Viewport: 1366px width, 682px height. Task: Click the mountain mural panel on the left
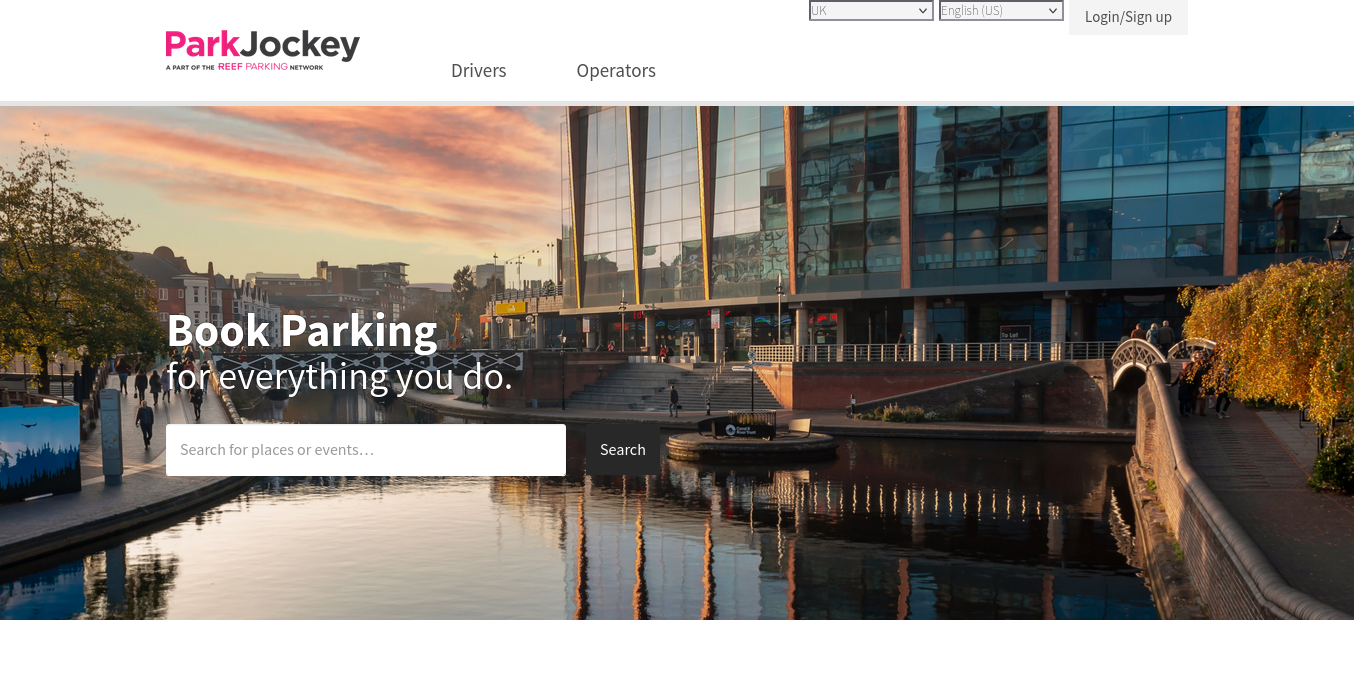tap(38, 452)
